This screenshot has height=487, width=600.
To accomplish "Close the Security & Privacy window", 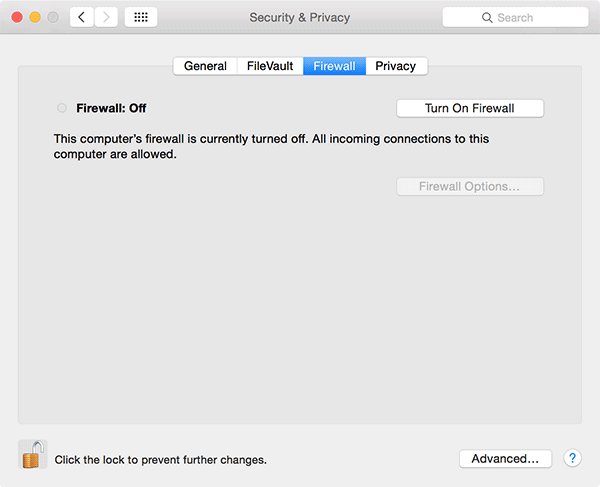I will (15, 18).
